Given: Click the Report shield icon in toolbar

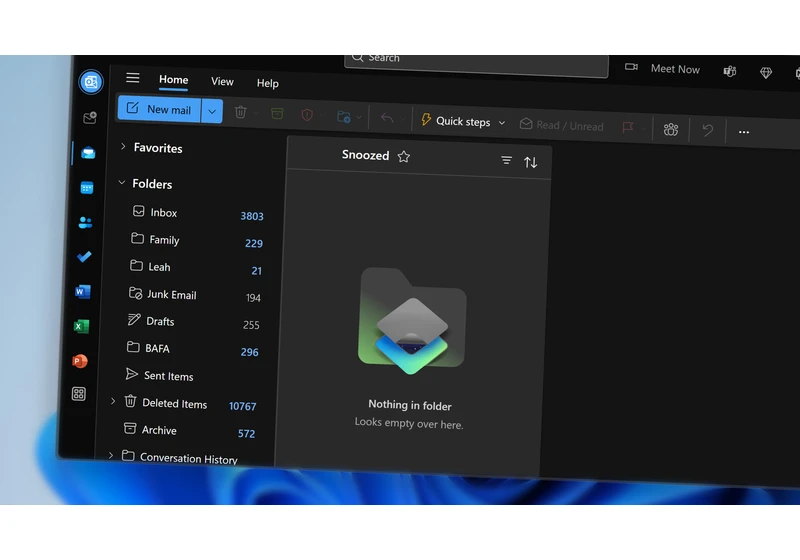Looking at the screenshot, I should click(307, 115).
